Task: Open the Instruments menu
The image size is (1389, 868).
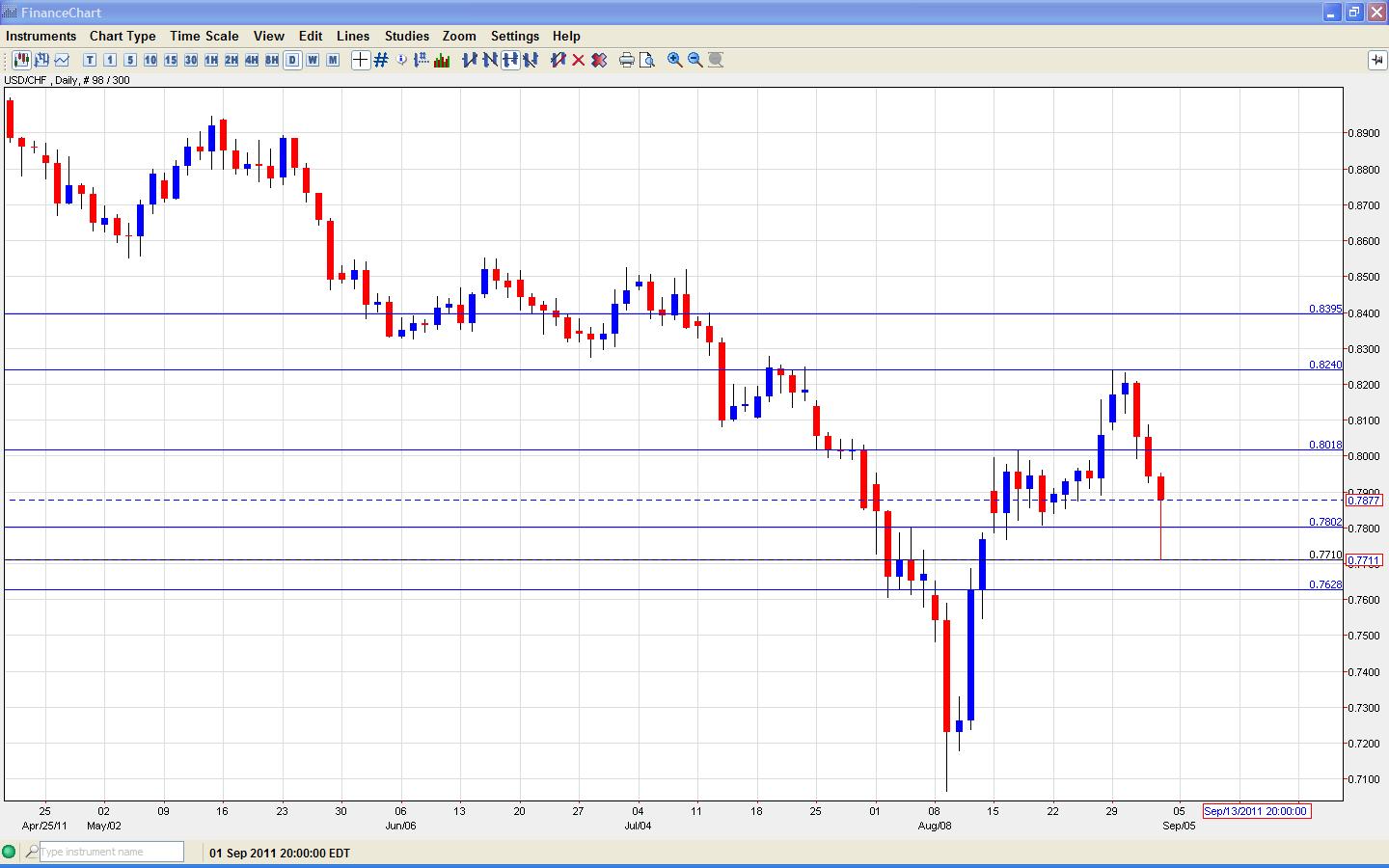Action: (x=41, y=36)
